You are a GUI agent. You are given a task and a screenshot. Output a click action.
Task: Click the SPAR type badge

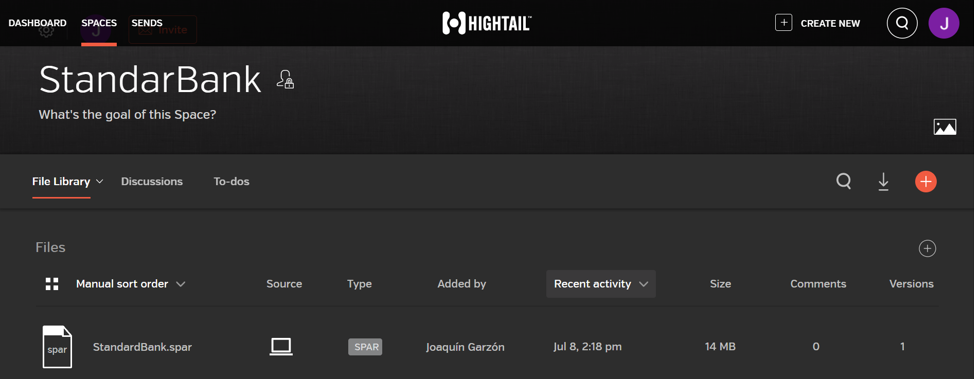pyautogui.click(x=365, y=347)
